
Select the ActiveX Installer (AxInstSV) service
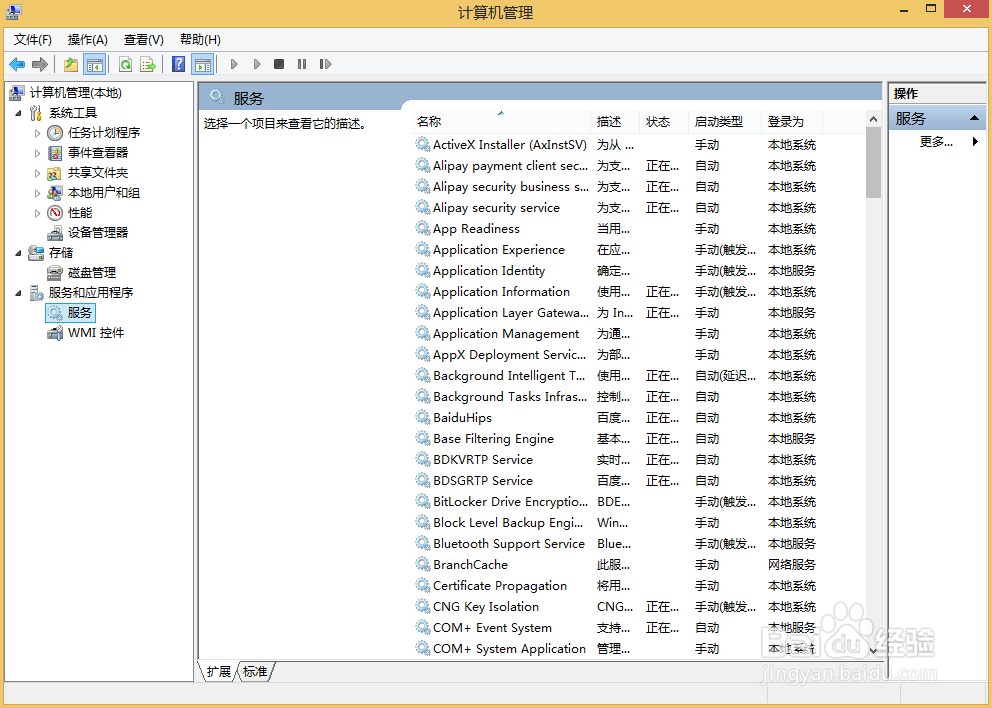click(509, 145)
